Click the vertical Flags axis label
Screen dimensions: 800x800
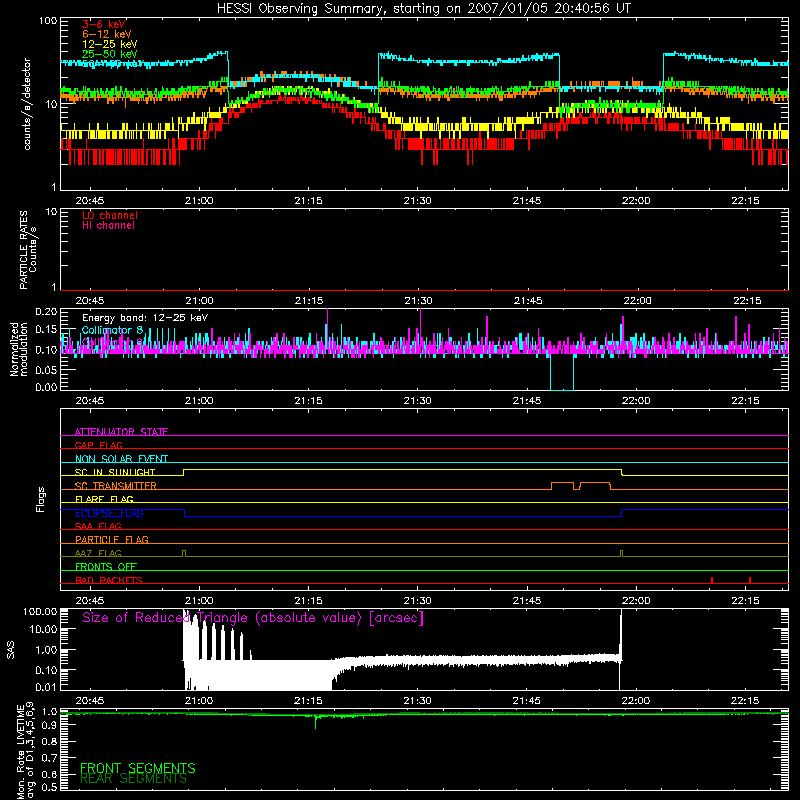coord(41,499)
